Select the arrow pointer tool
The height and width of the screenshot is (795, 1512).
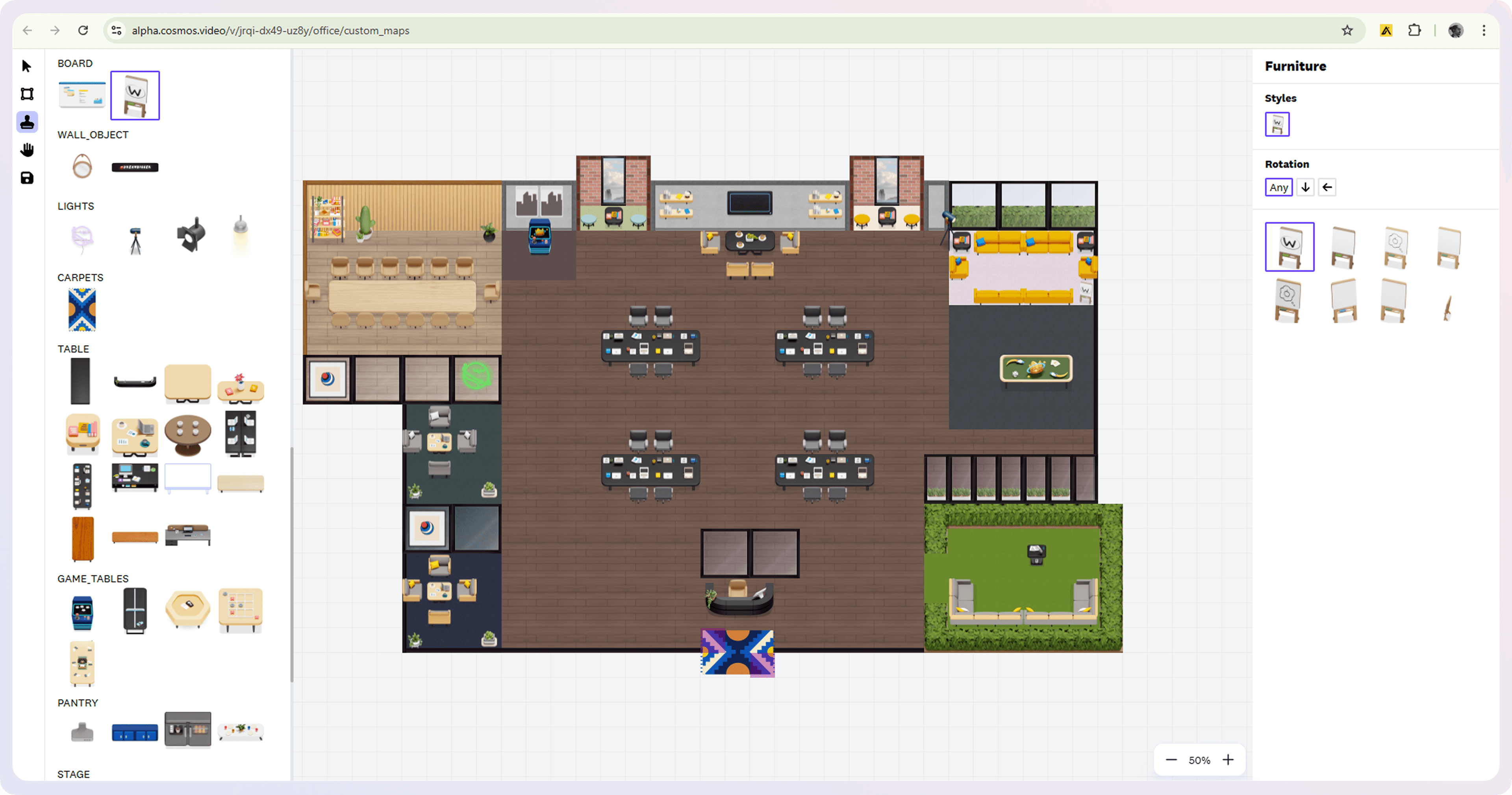coord(26,66)
